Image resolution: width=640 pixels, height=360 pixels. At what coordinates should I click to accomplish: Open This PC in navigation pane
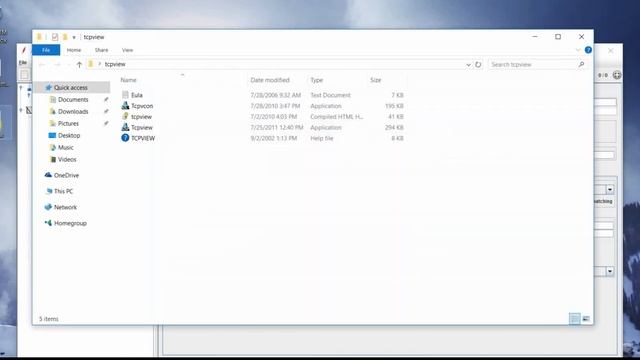tap(63, 191)
